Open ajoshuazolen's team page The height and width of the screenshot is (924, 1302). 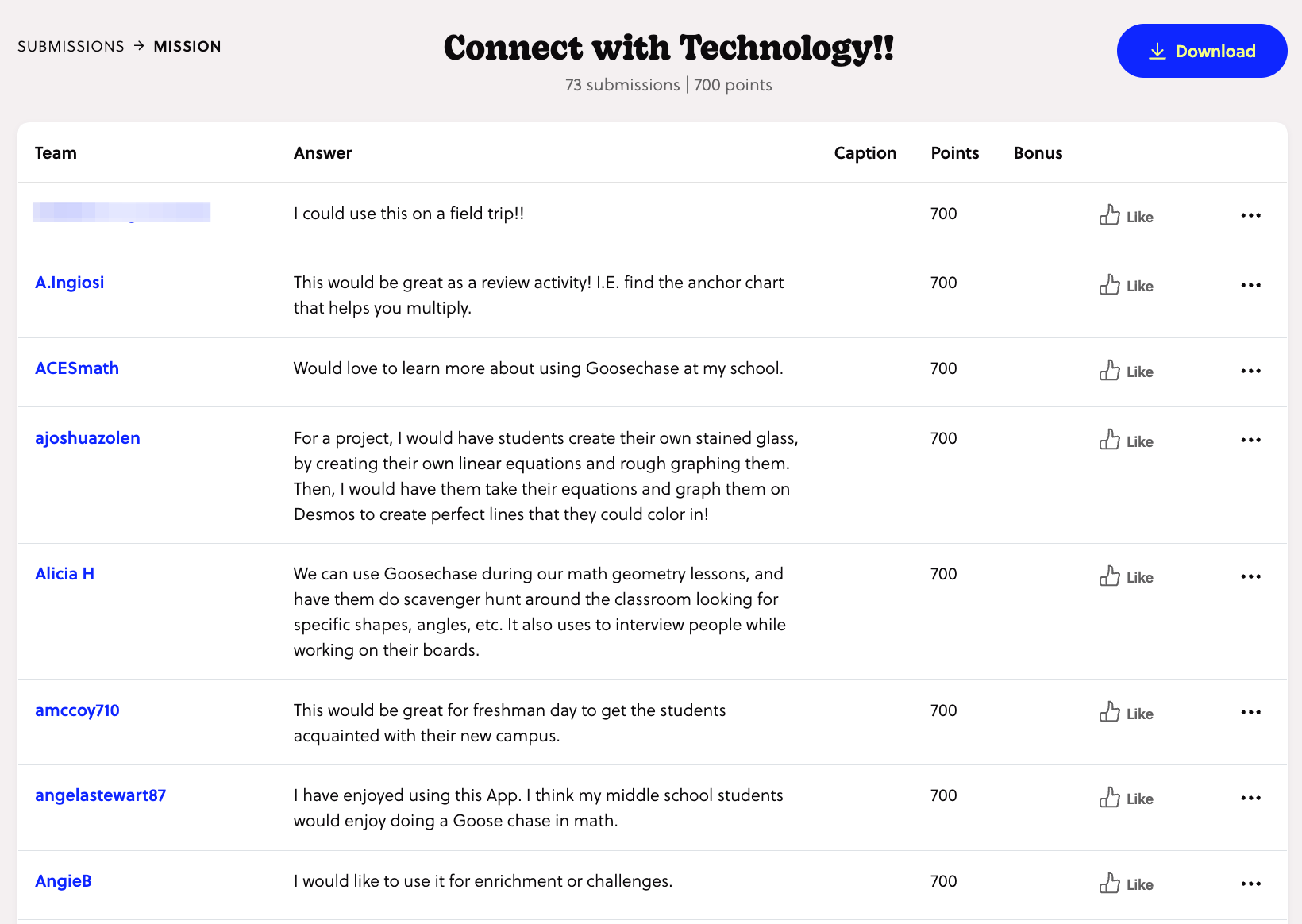pos(87,437)
